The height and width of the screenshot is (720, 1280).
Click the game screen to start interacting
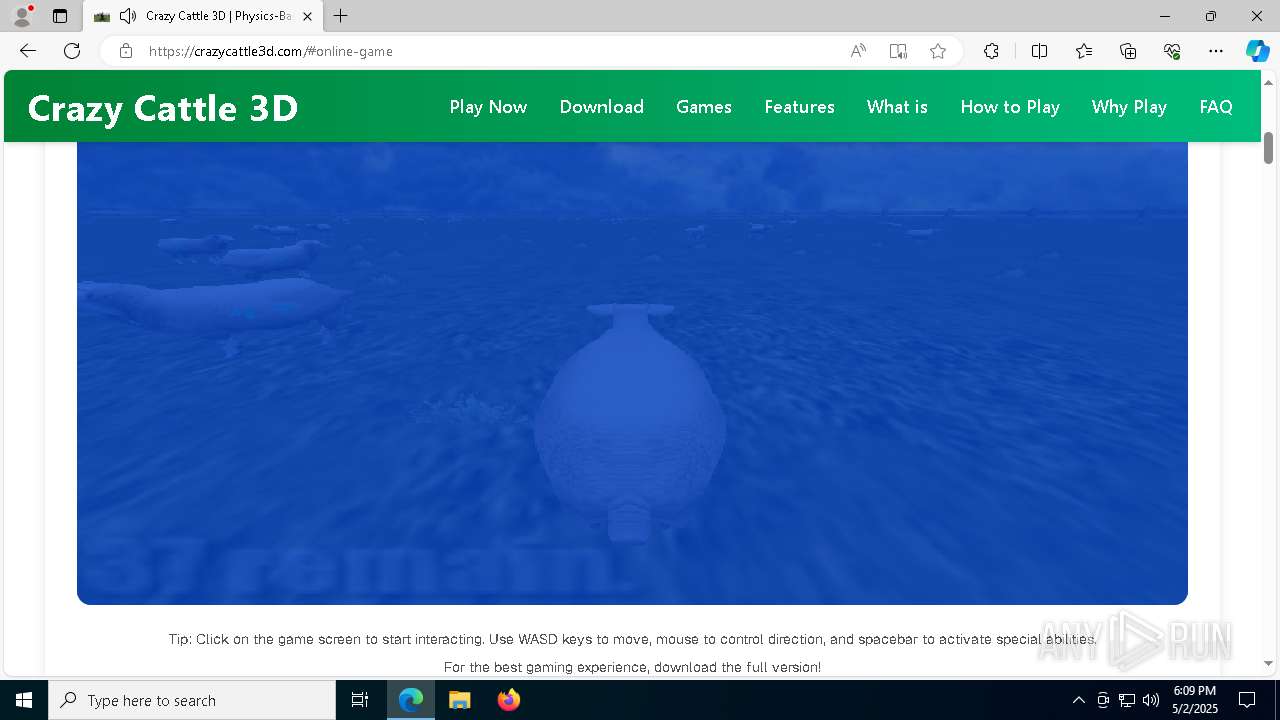(632, 373)
